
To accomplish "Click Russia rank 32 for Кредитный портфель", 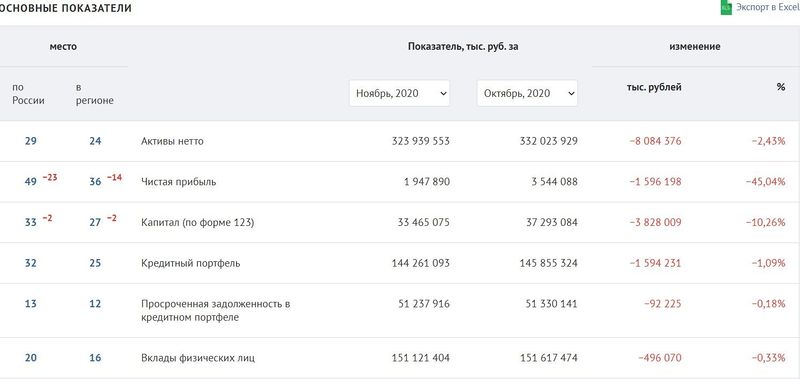I will click(x=31, y=264).
